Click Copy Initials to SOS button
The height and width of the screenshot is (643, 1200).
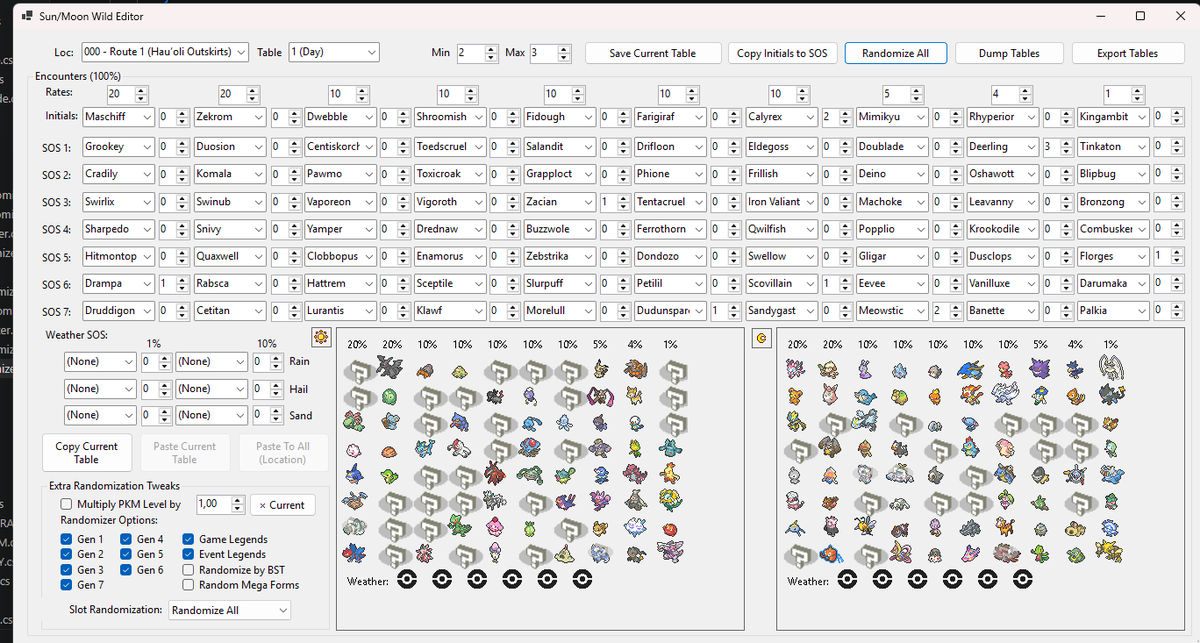click(x=782, y=53)
